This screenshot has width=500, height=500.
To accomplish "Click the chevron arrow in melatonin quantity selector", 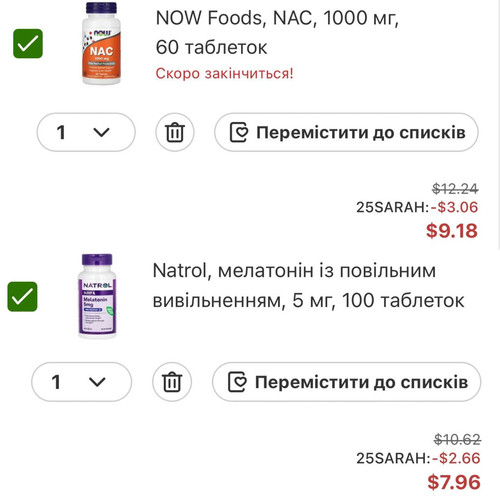I will (97, 382).
